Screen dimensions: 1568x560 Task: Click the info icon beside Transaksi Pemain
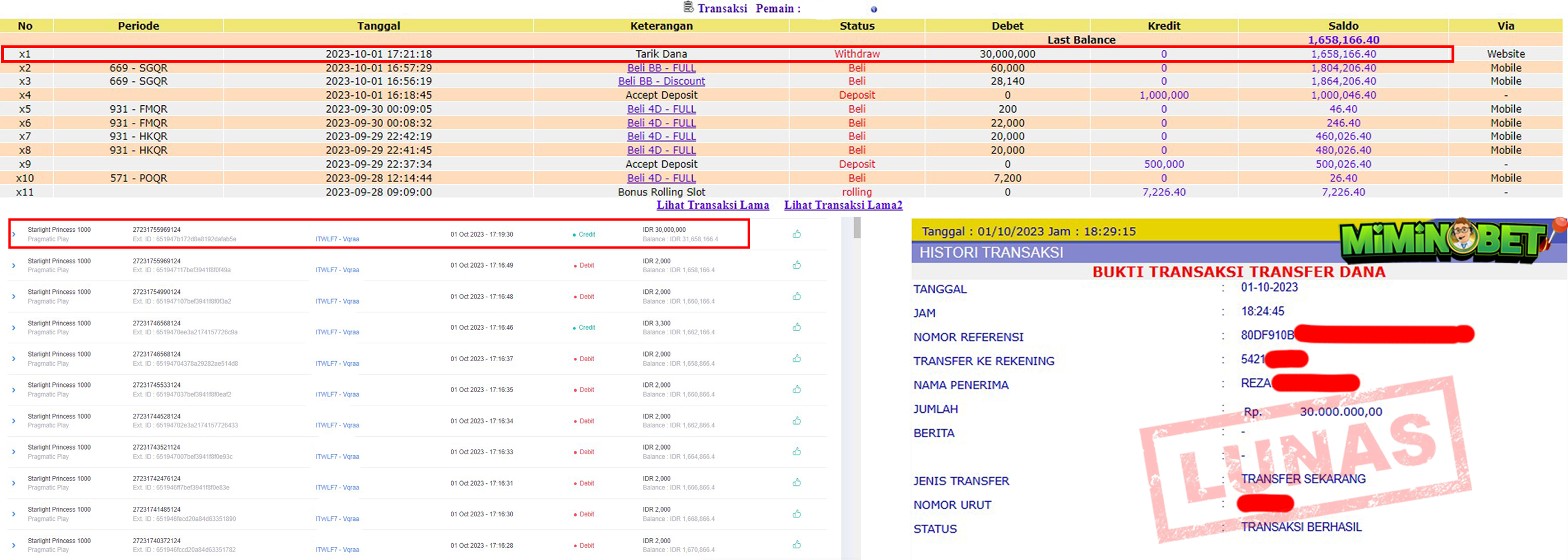pyautogui.click(x=874, y=9)
